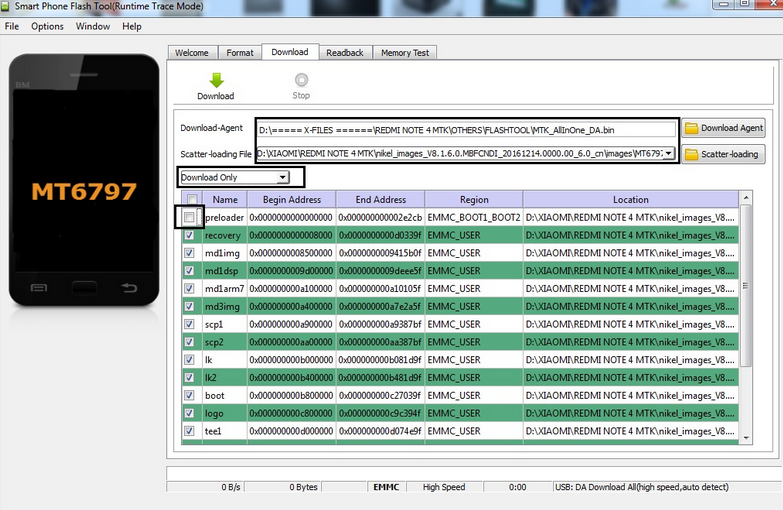
Task: Uncheck the lk partition checkbox
Action: 189,360
